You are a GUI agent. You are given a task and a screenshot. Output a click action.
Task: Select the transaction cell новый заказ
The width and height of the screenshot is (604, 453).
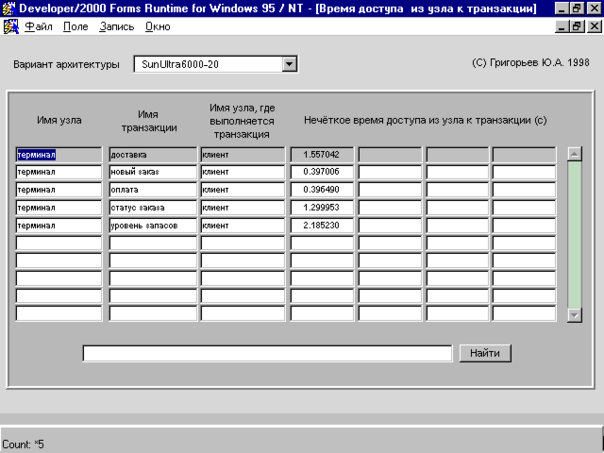click(x=153, y=172)
